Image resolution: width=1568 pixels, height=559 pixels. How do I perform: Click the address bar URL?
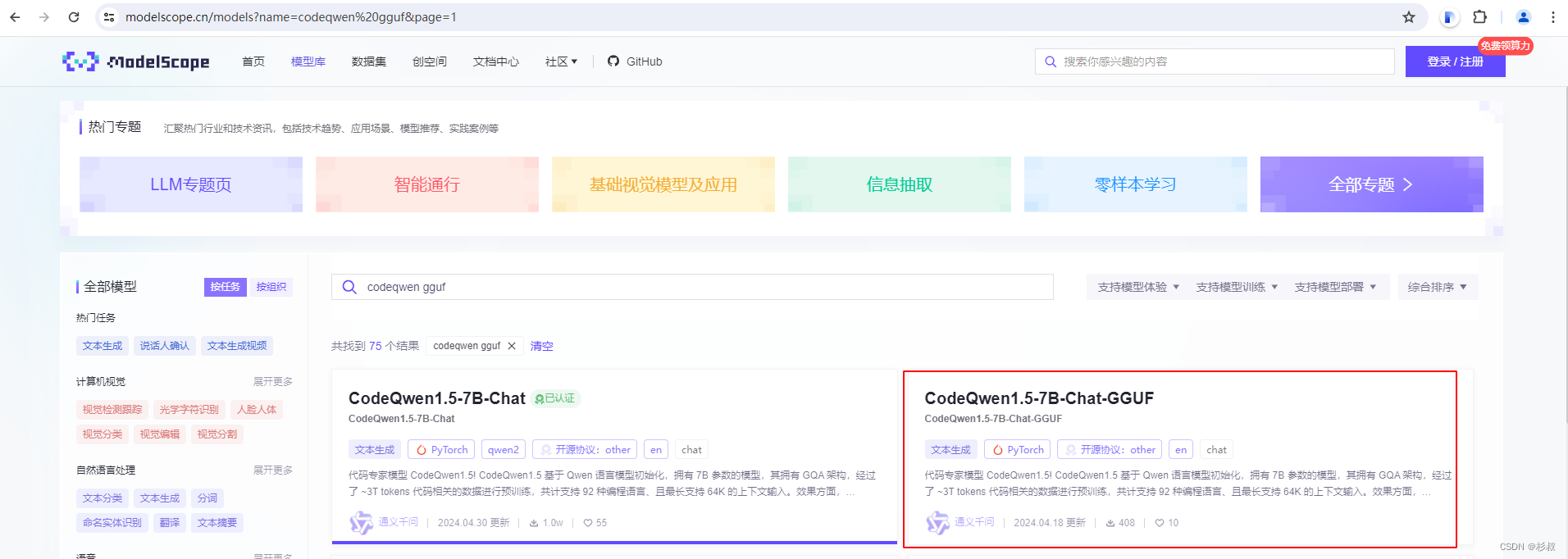point(291,17)
